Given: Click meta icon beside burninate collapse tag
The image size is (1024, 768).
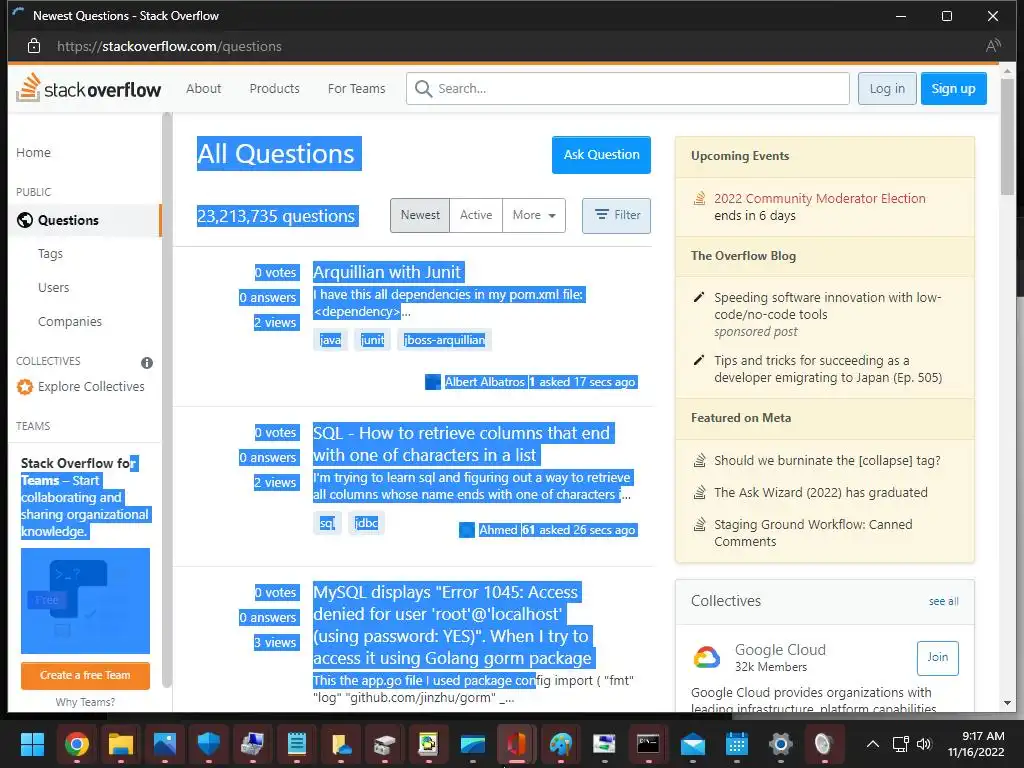Looking at the screenshot, I should [x=699, y=460].
